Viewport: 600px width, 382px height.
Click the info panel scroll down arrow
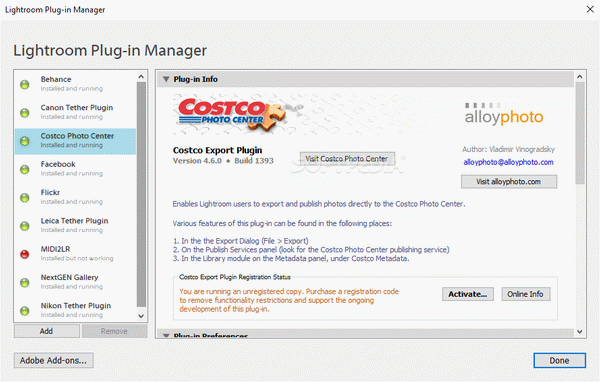point(580,332)
